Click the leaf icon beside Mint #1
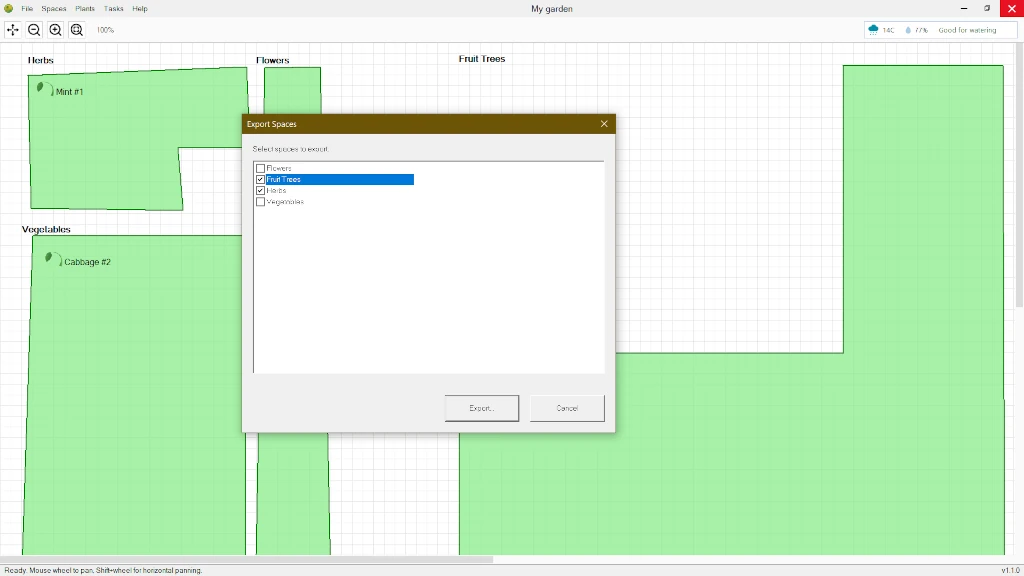Viewport: 1024px width, 576px height. (x=42, y=88)
